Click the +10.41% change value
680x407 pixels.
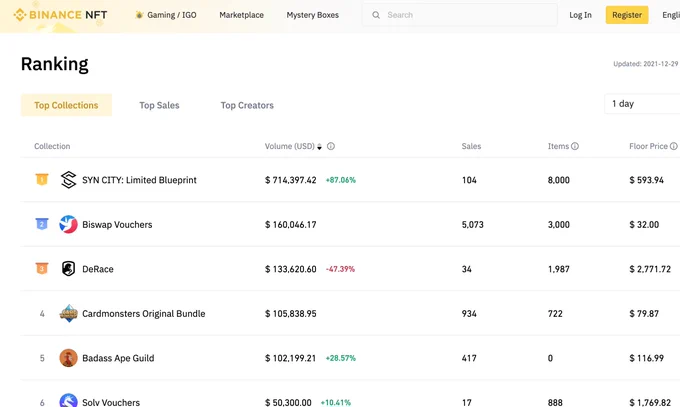click(x=336, y=402)
